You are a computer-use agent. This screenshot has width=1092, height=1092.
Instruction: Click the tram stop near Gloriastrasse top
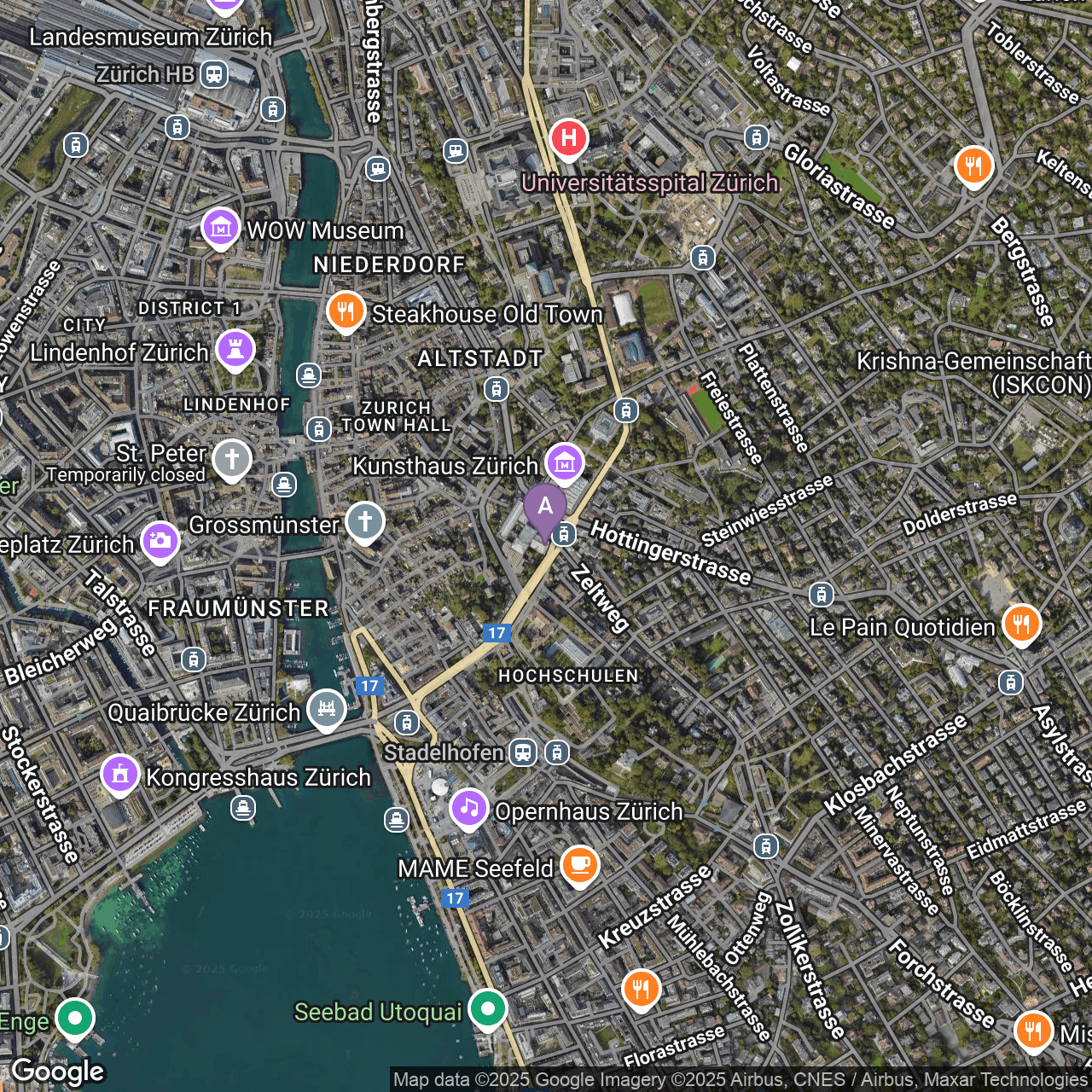pyautogui.click(x=756, y=137)
